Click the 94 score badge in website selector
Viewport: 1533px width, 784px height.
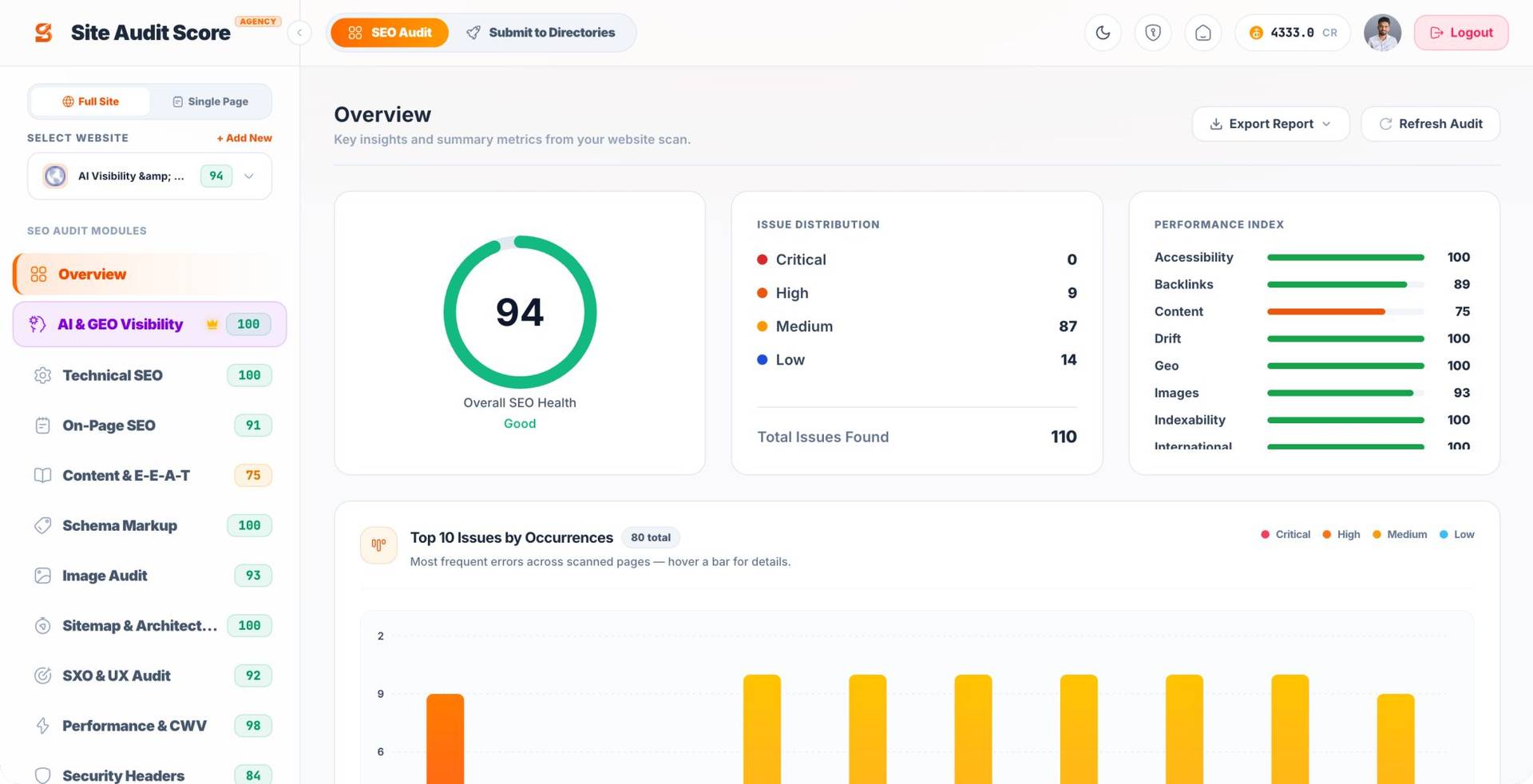click(216, 176)
